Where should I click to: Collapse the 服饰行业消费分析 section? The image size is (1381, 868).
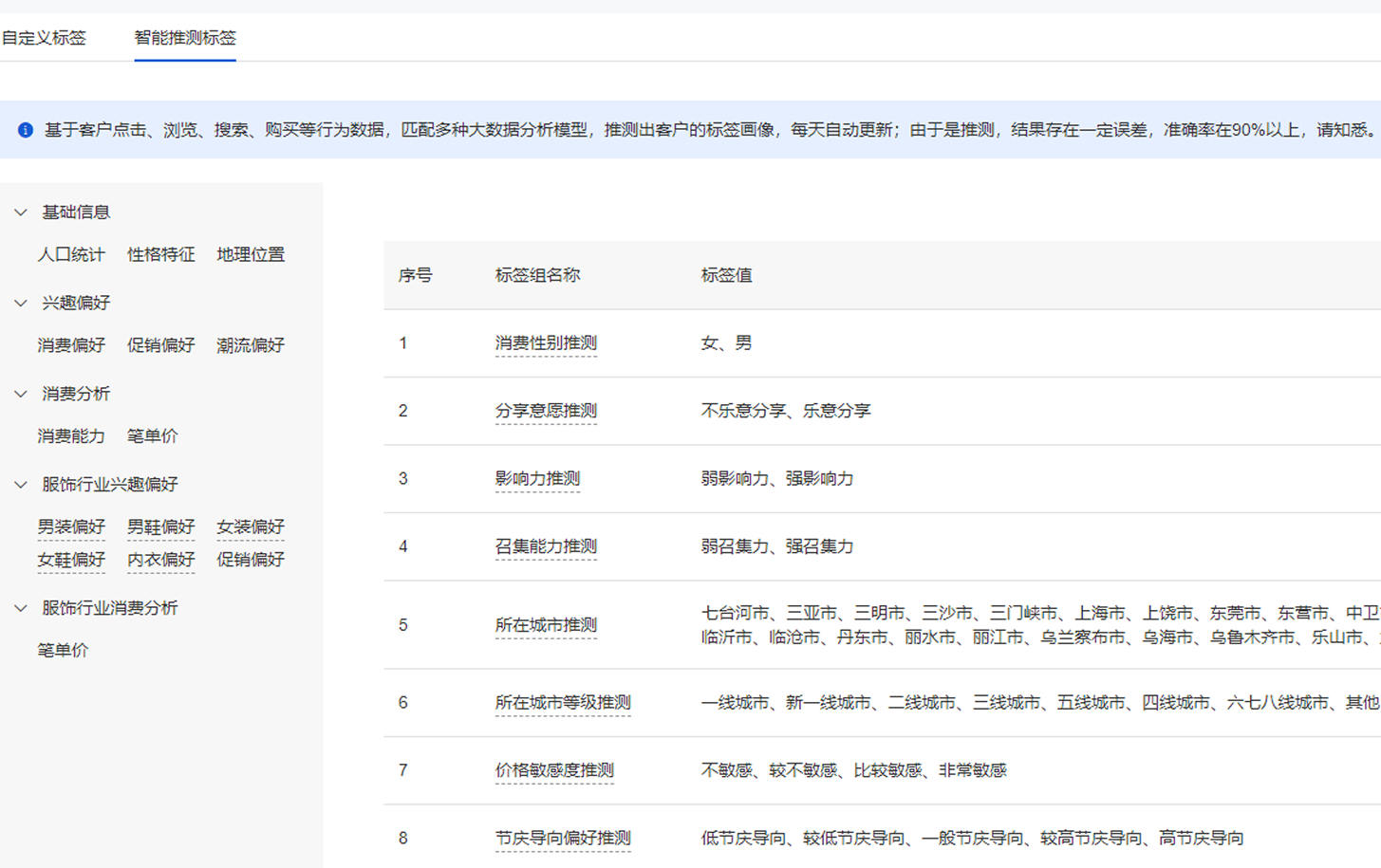pyautogui.click(x=21, y=607)
